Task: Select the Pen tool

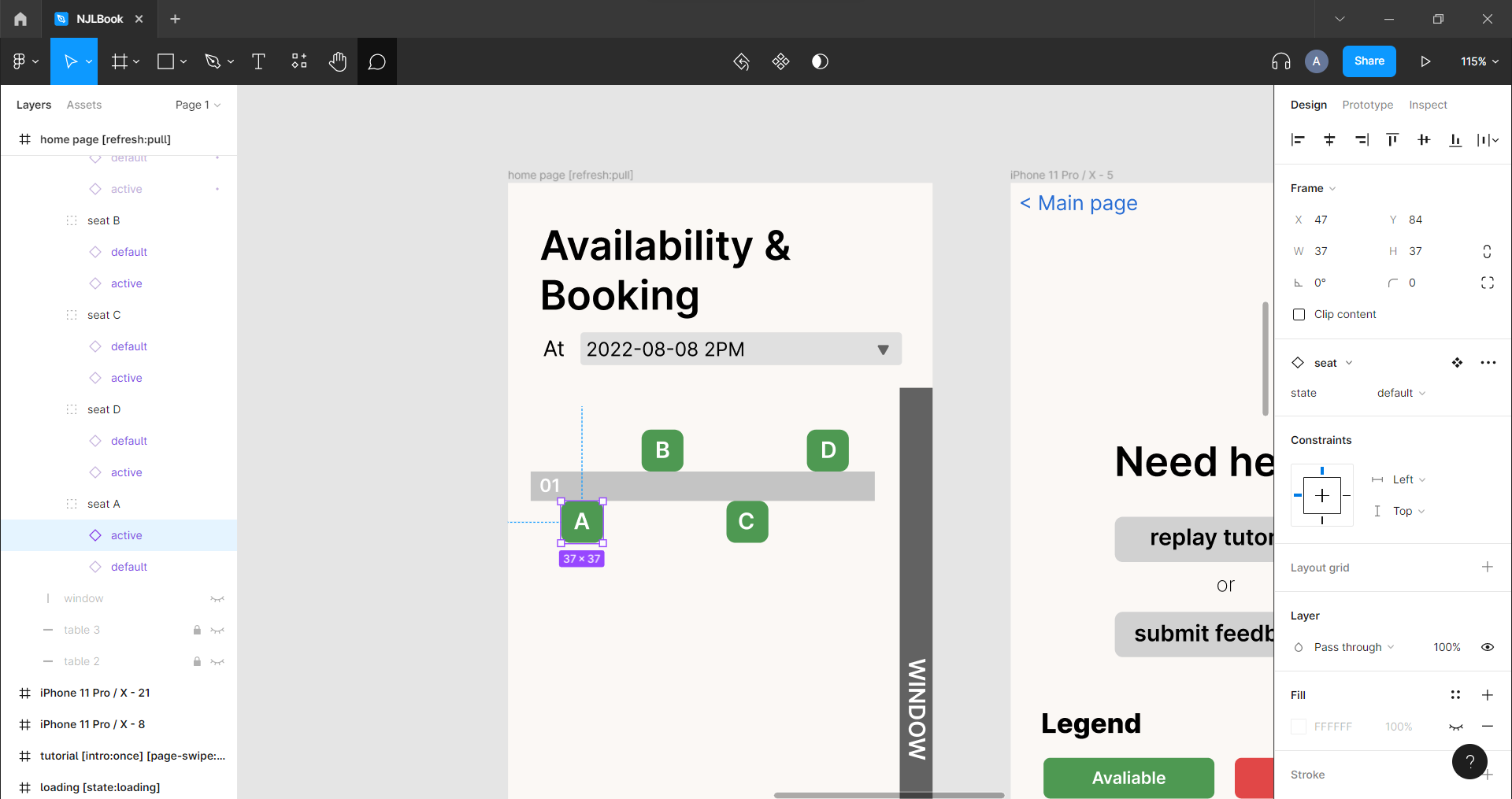Action: (x=213, y=61)
